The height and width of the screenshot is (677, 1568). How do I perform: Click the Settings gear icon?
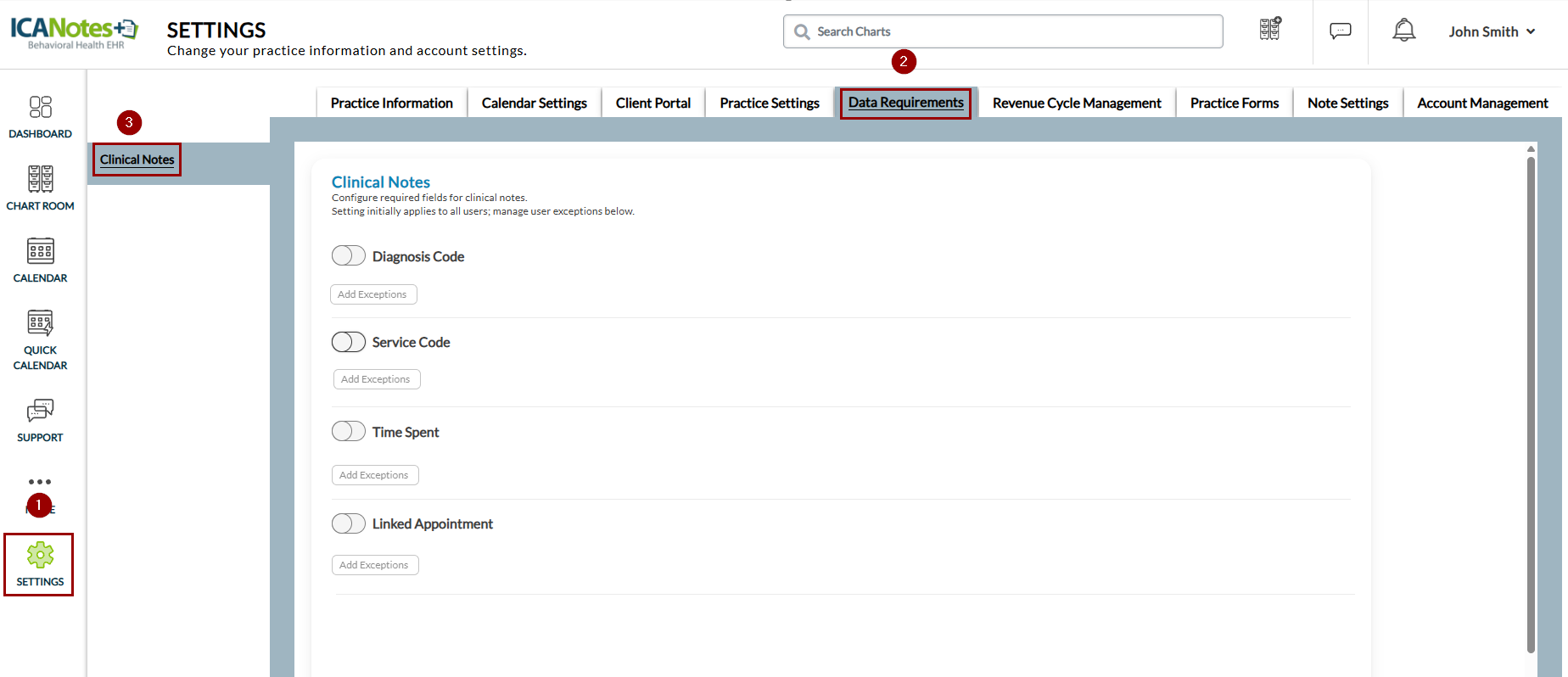click(40, 556)
